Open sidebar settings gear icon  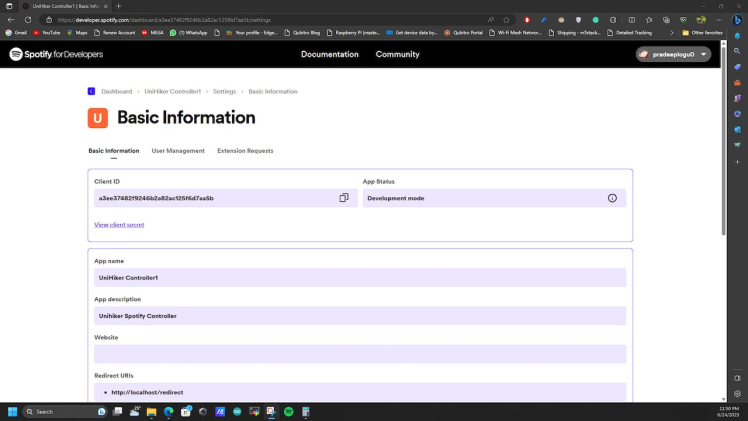click(x=737, y=394)
